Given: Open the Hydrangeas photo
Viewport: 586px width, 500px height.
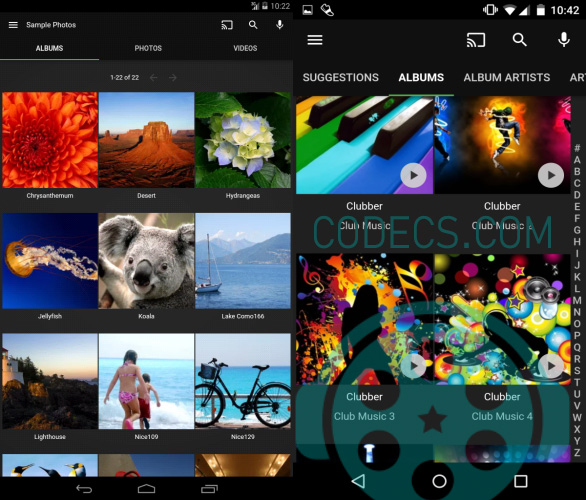Looking at the screenshot, I should [243, 140].
